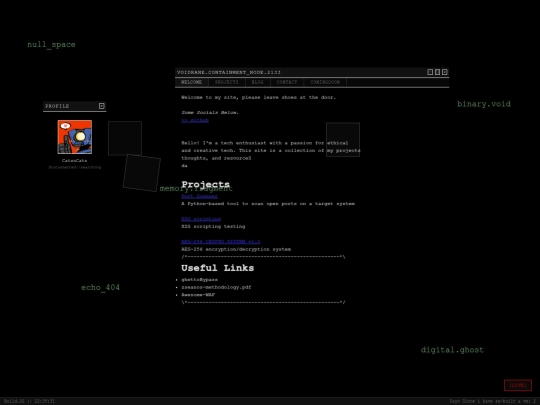540x405 pixels.
Task: Click the binary.void floating label
Action: [484, 104]
